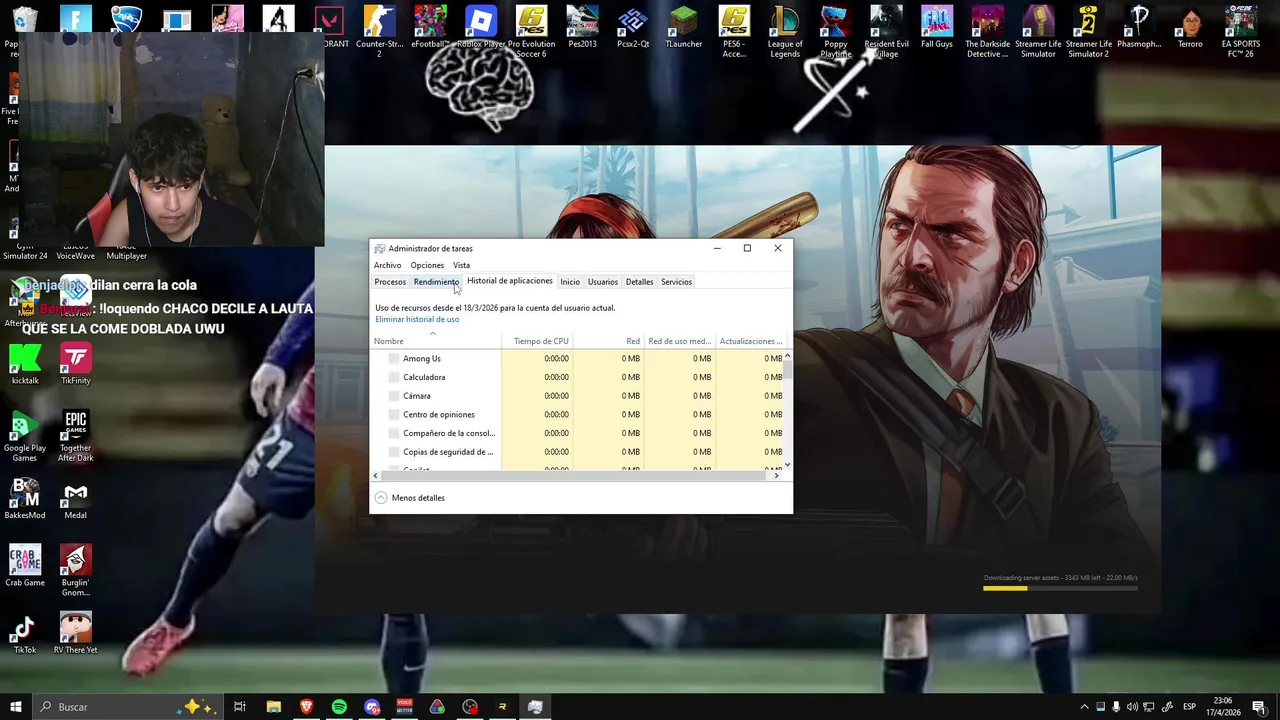
Task: Switch to the Servicios tab
Action: point(676,282)
